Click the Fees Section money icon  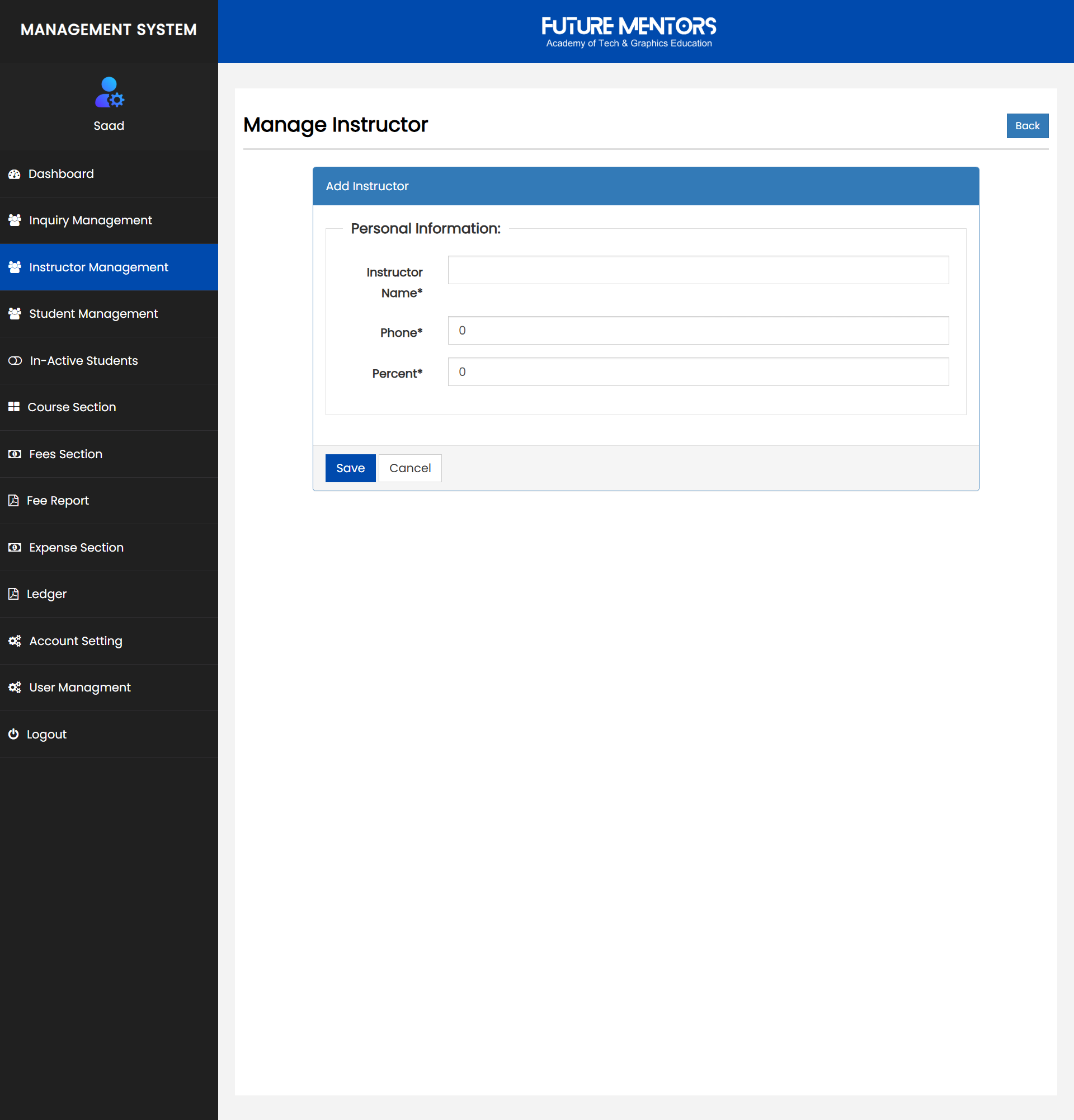point(15,454)
